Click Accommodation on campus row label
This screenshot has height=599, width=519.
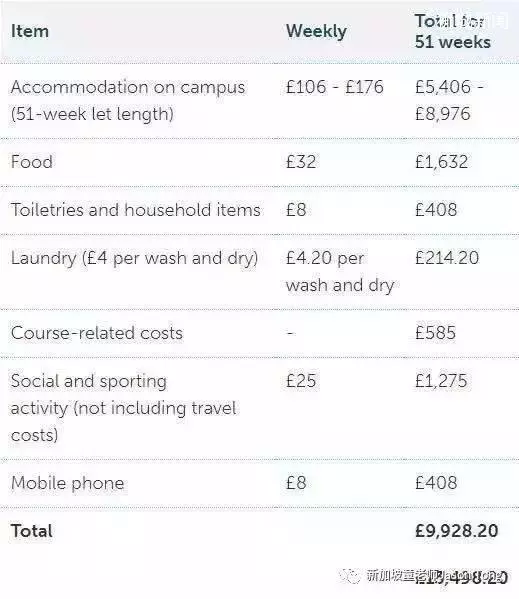click(128, 100)
